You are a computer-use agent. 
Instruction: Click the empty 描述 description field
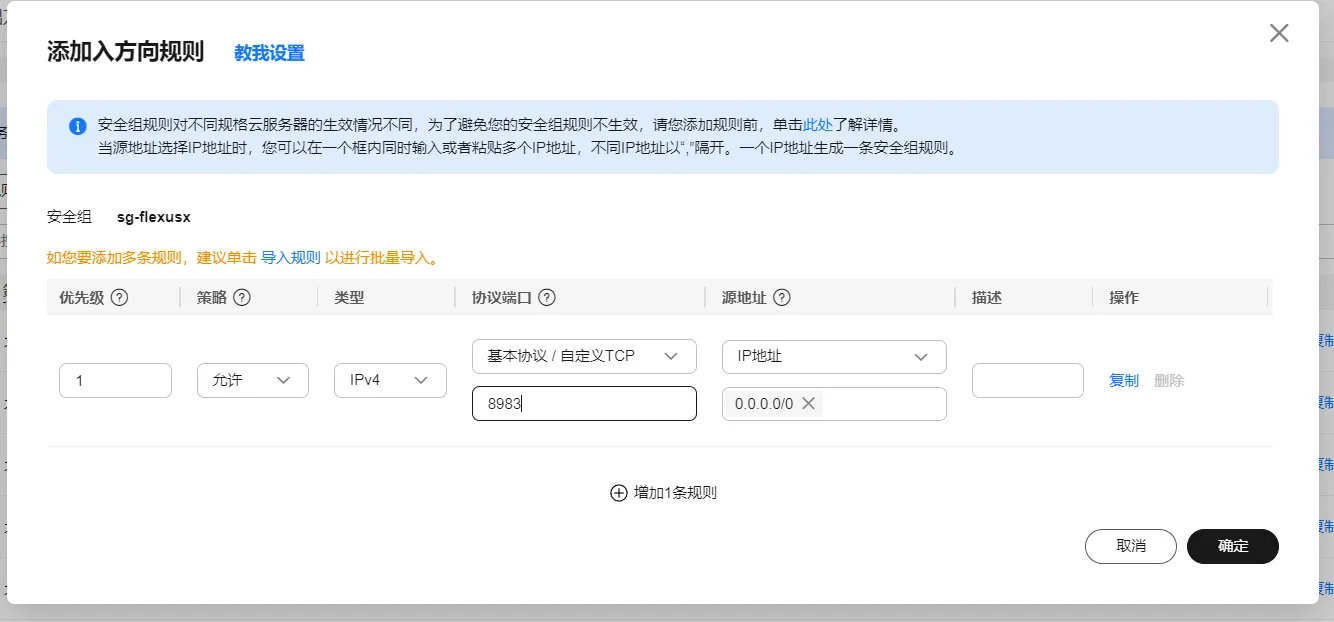coord(1027,381)
